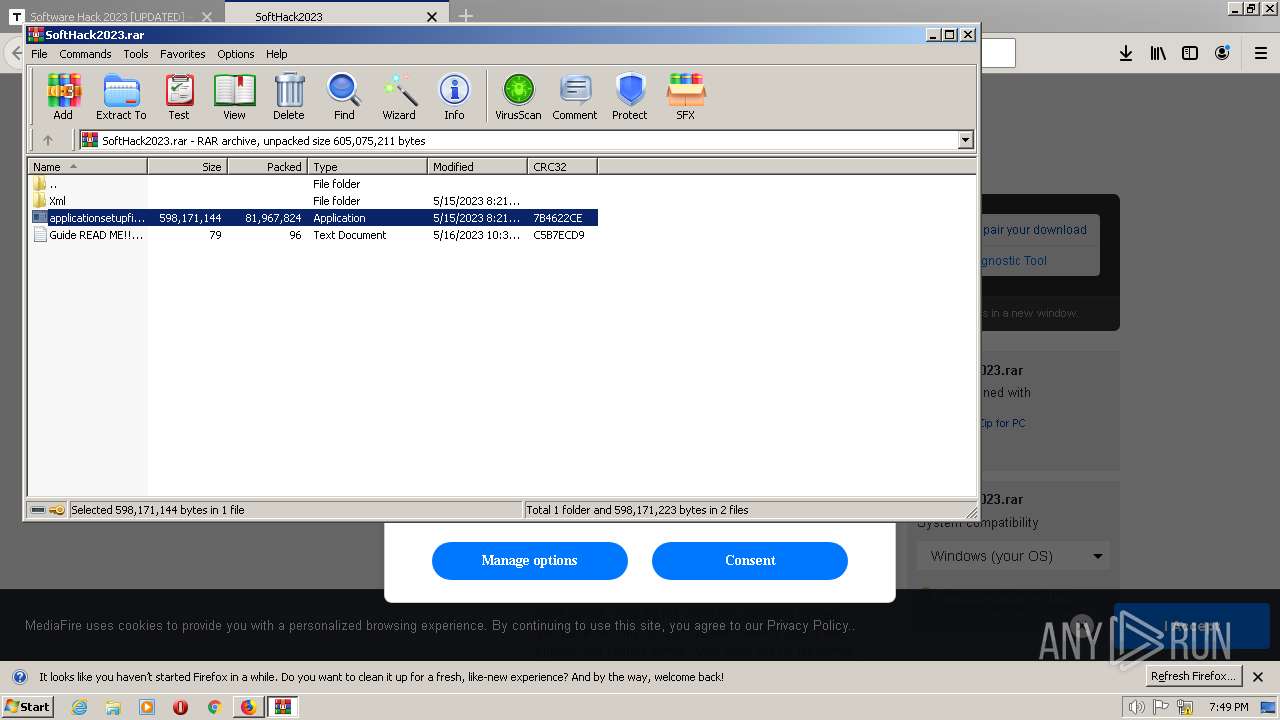
Task: Click the network tray icon
Action: pos(1186,707)
